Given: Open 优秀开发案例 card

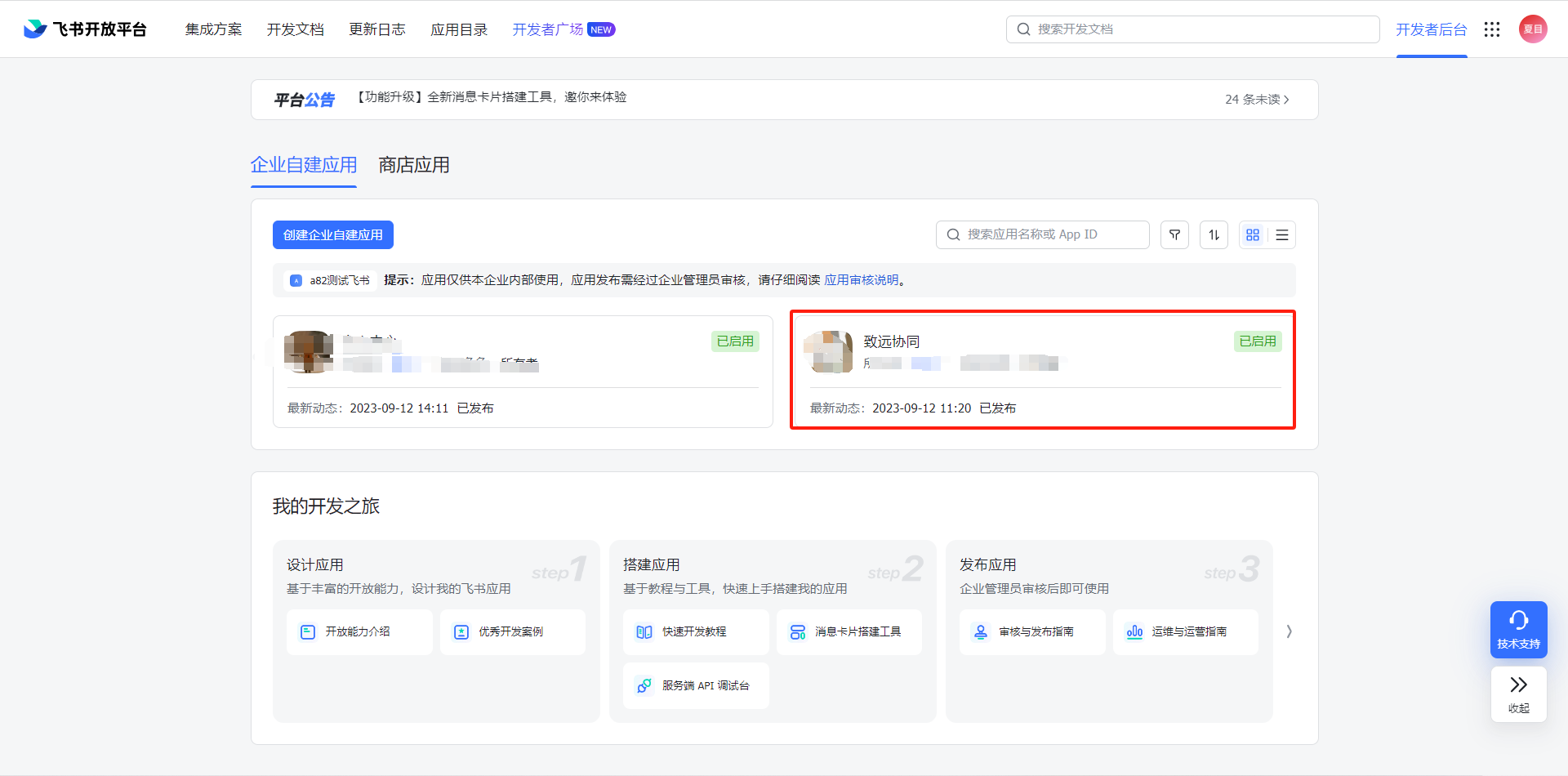Looking at the screenshot, I should click(512, 631).
